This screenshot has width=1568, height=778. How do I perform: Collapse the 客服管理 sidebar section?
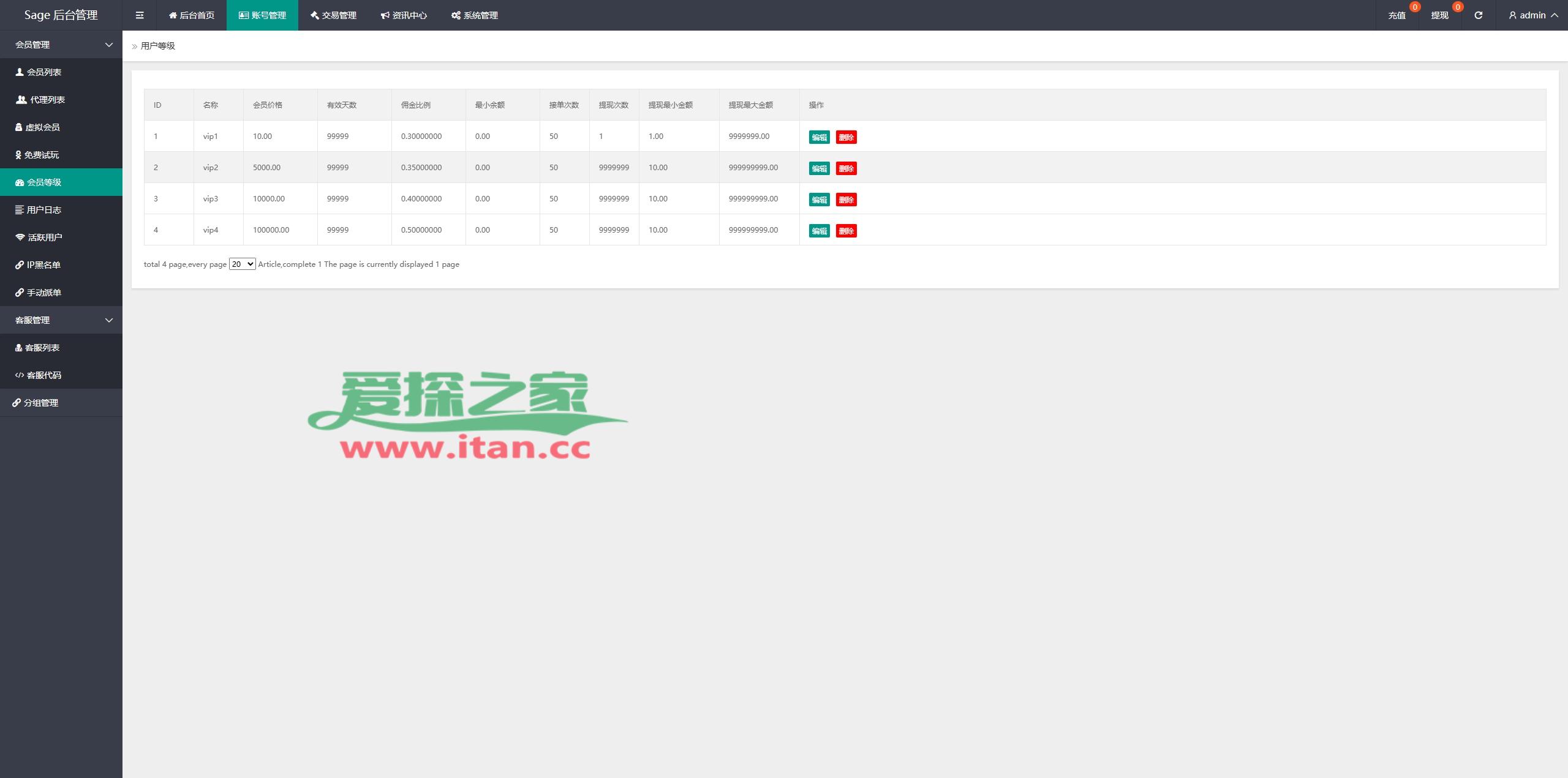coord(61,320)
